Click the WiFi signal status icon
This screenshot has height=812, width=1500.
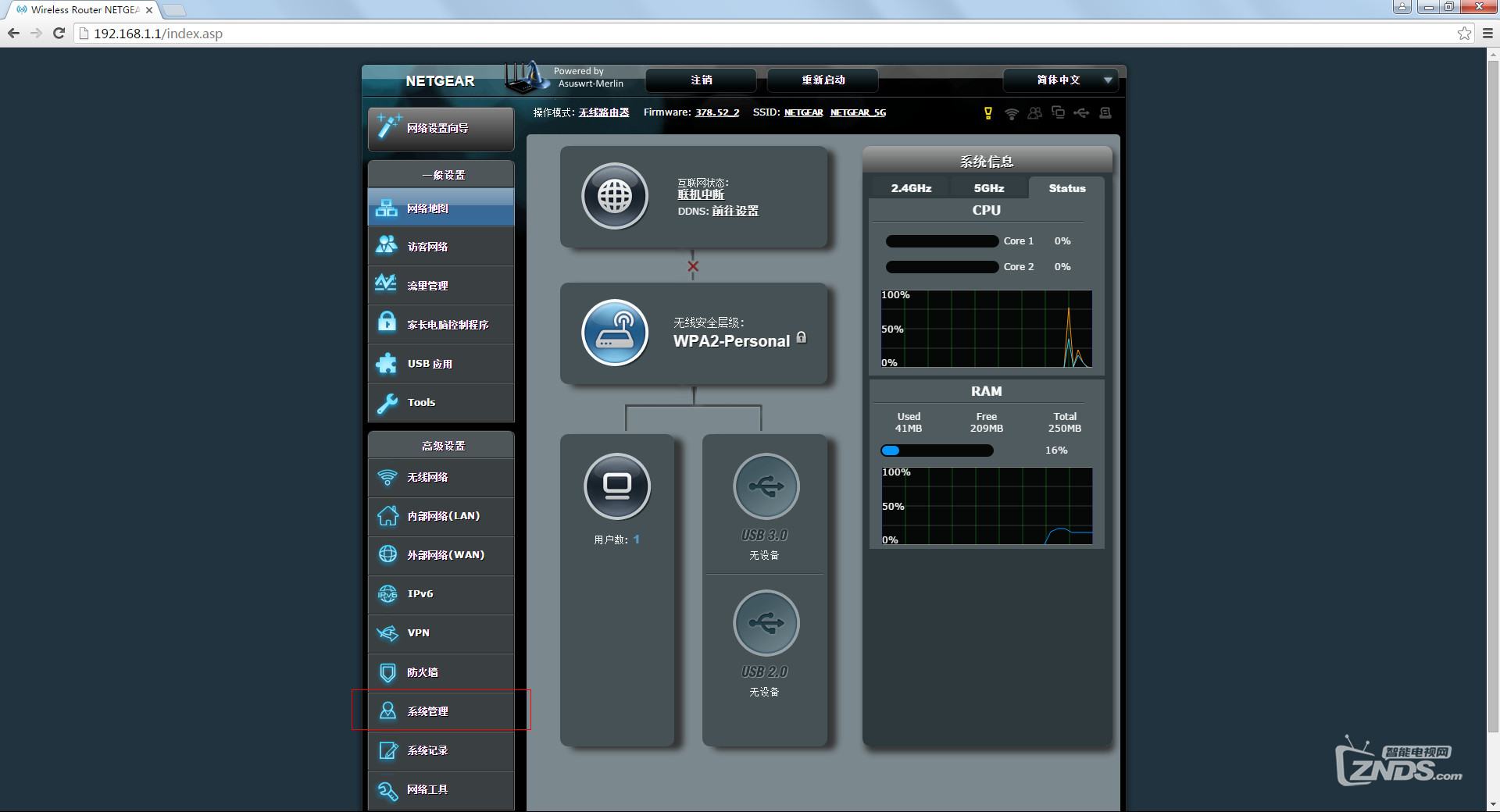(1012, 113)
